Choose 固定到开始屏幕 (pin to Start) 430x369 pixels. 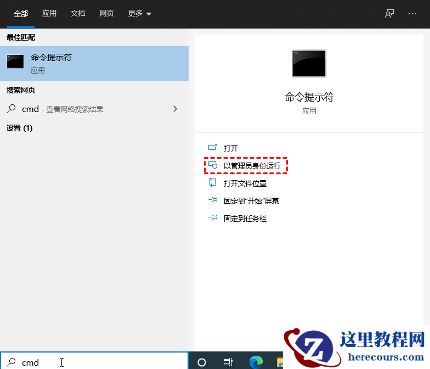pos(251,201)
